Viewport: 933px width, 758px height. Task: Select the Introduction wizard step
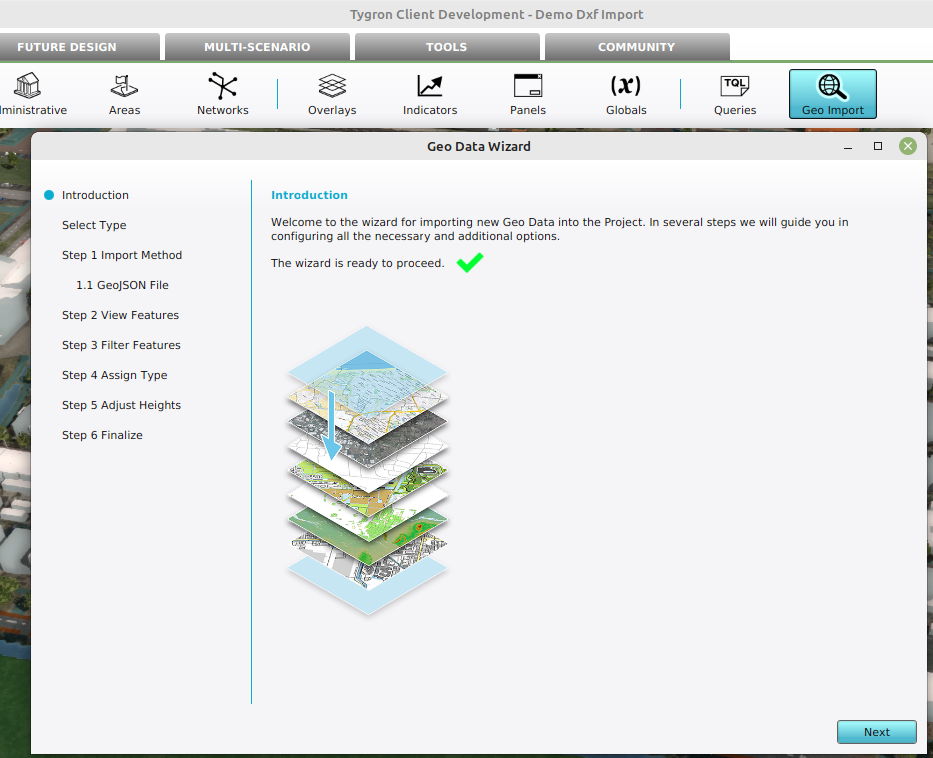[x=95, y=195]
